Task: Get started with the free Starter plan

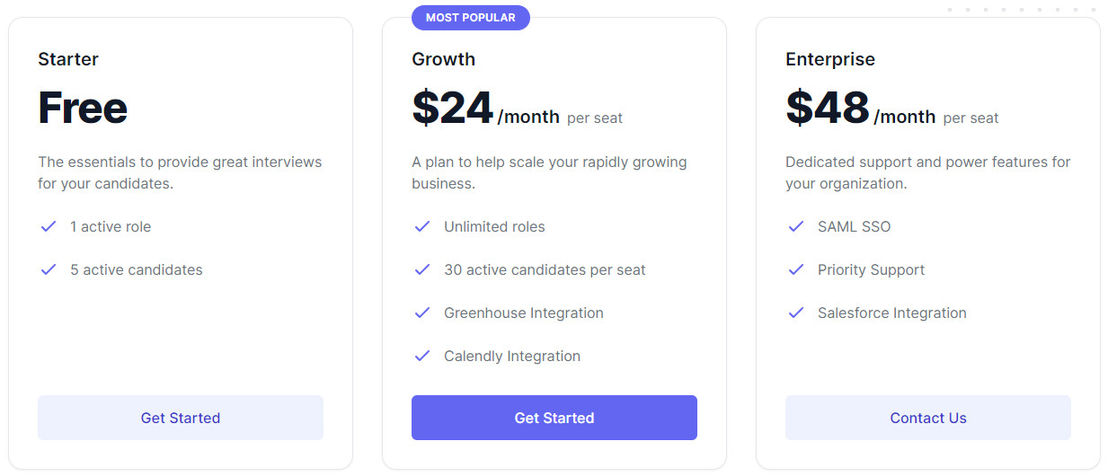Action: [180, 418]
